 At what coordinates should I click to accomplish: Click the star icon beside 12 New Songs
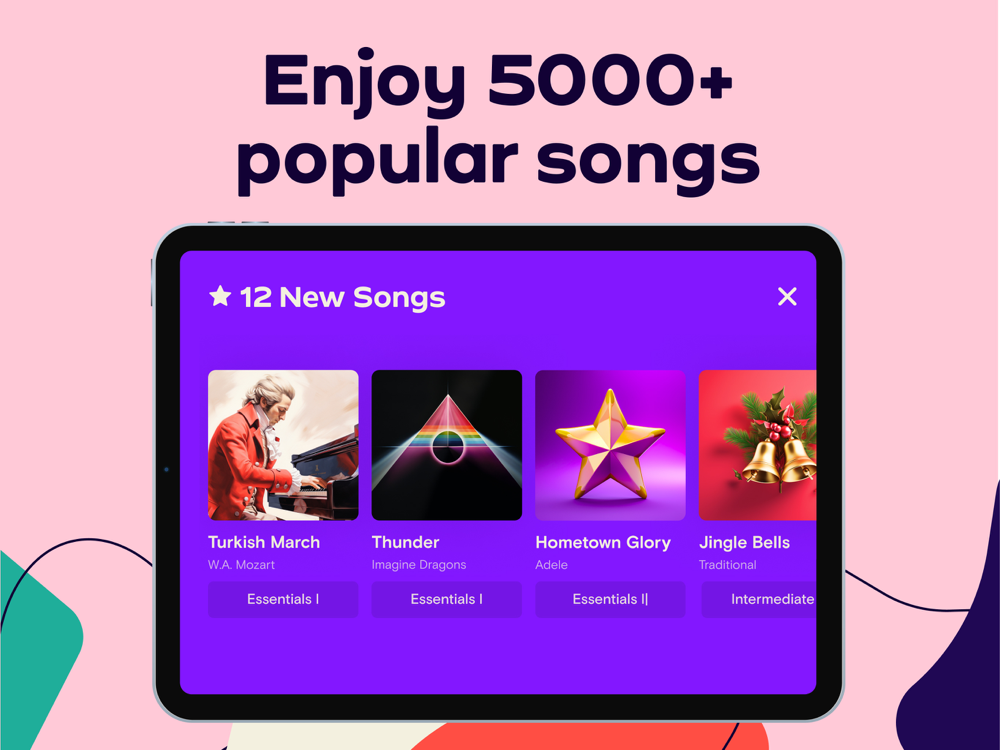click(x=220, y=296)
